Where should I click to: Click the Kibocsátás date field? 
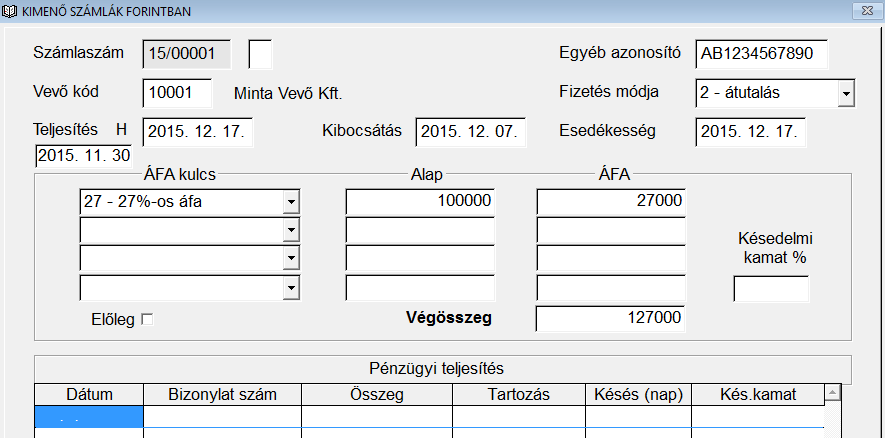click(x=471, y=132)
